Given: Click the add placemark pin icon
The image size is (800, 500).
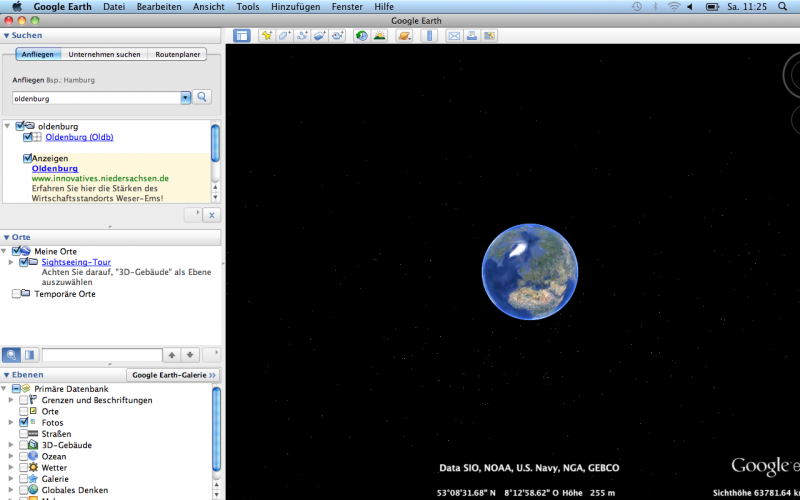Looking at the screenshot, I should pyautogui.click(x=267, y=36).
